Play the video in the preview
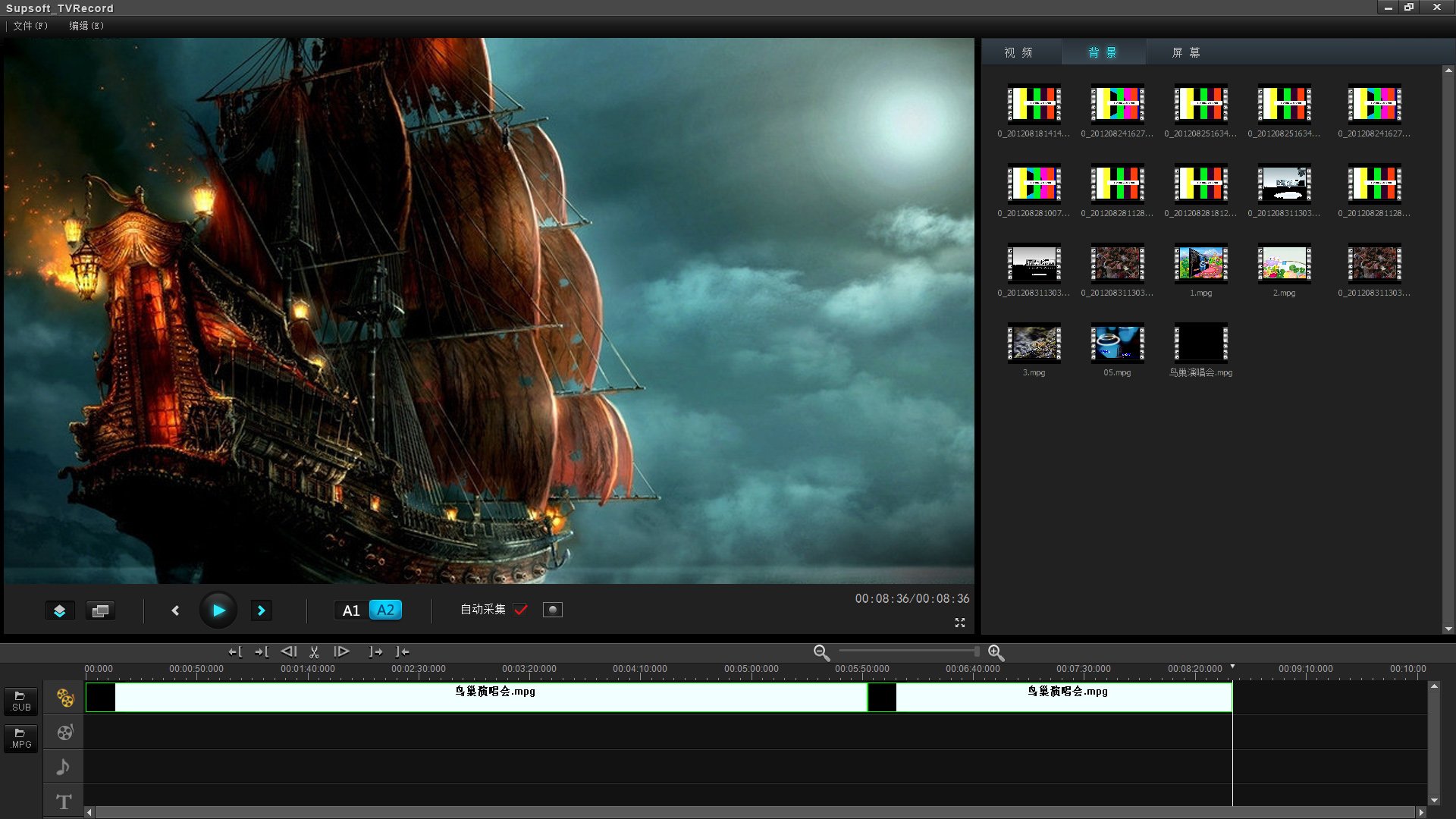Screen dimensions: 1456x819 (218, 610)
